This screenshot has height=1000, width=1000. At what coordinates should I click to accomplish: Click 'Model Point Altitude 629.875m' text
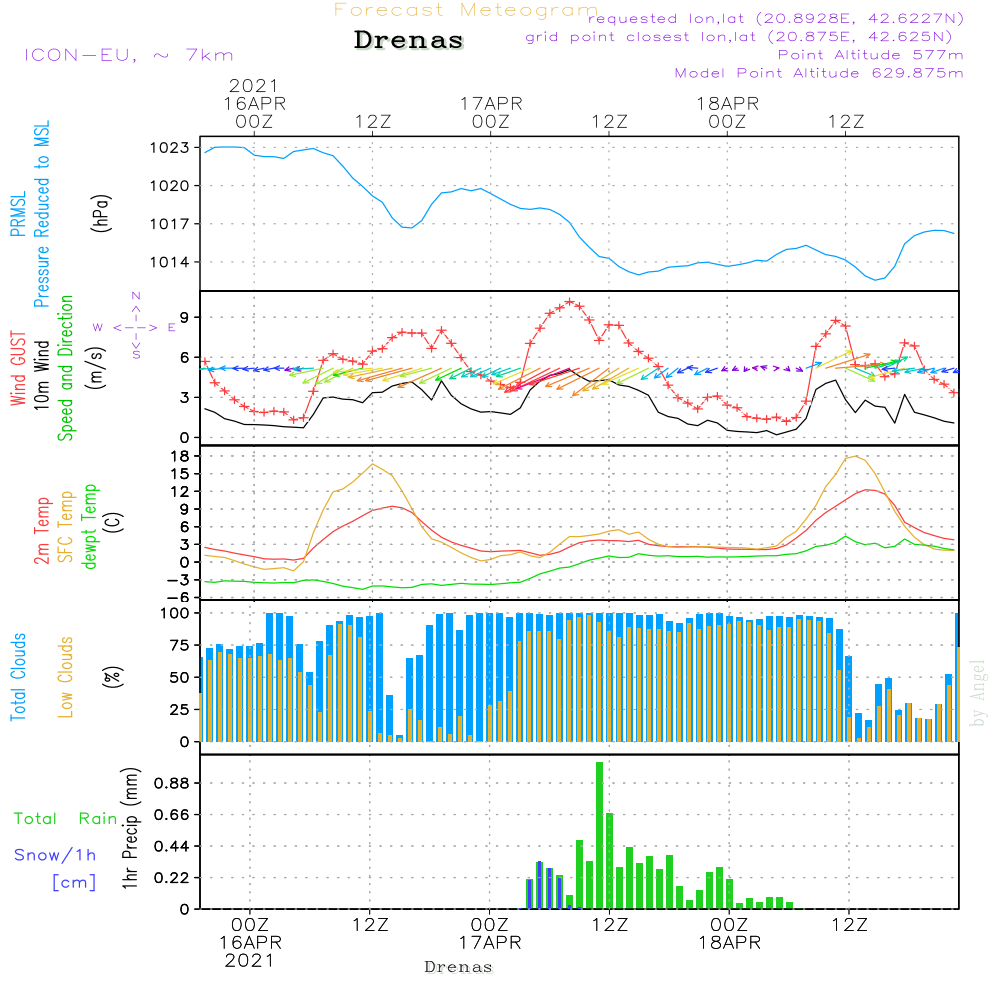click(819, 73)
